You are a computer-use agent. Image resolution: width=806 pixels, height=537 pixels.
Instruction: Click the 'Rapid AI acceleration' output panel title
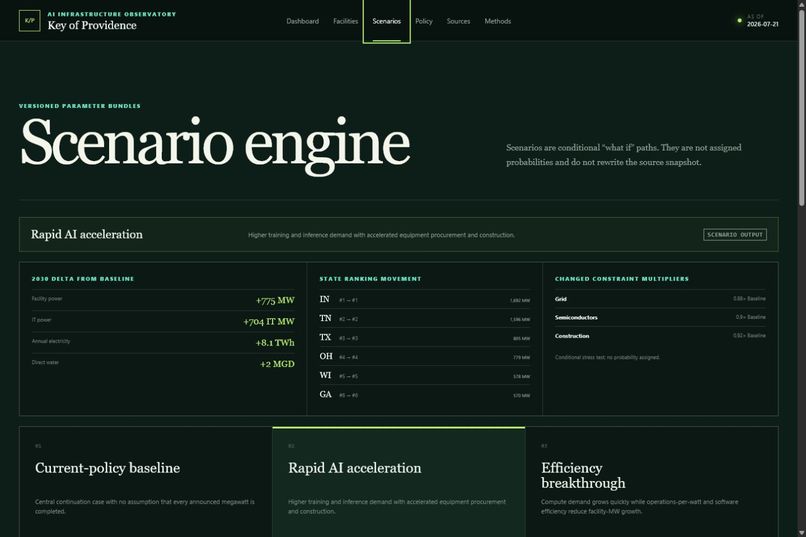[87, 234]
